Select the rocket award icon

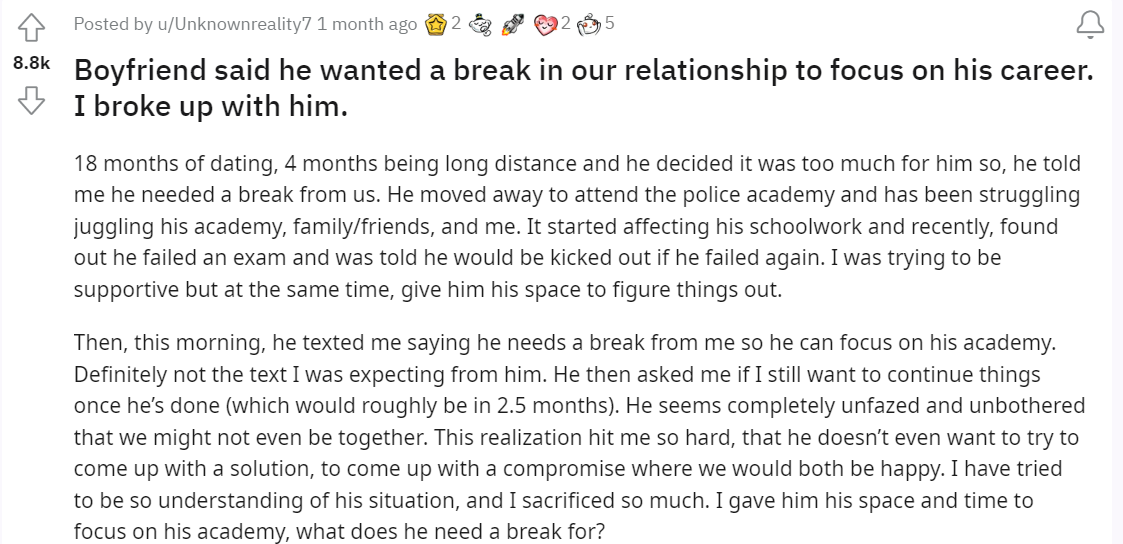click(511, 24)
